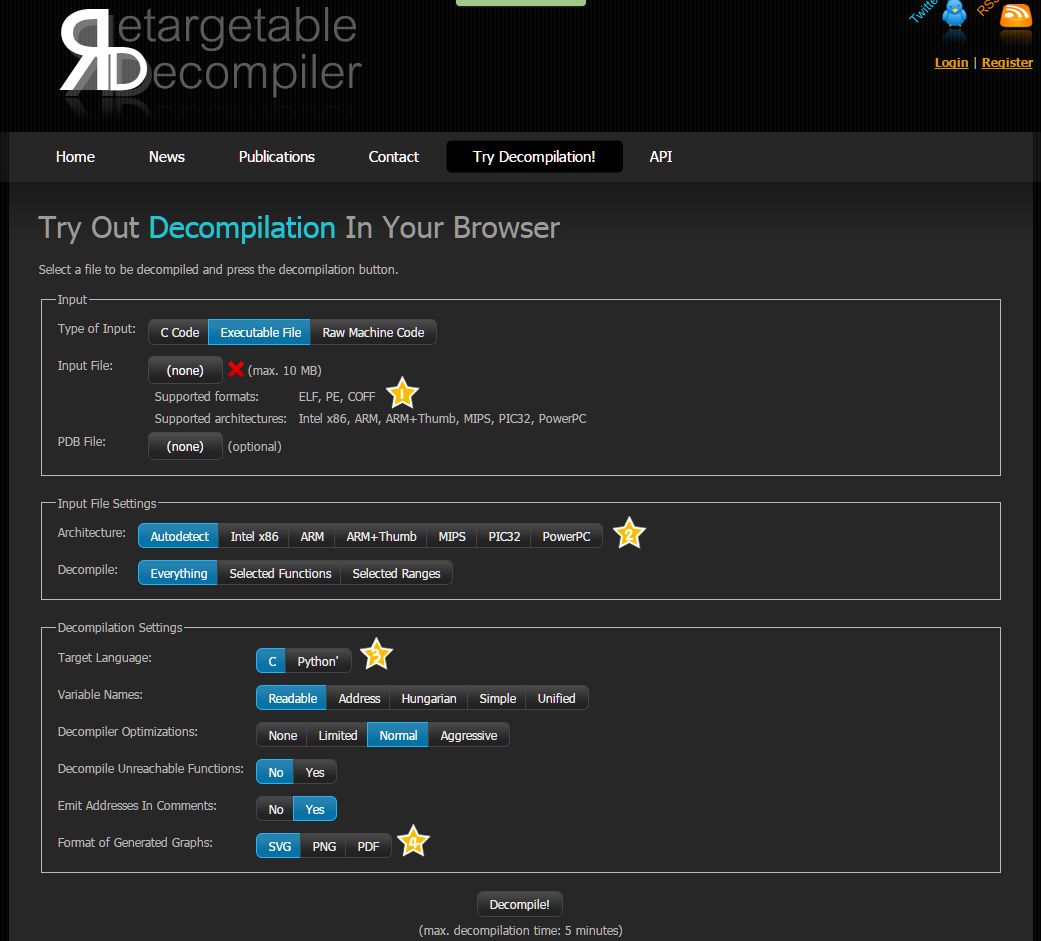This screenshot has height=941, width=1041.
Task: Select No for Decompile Unreachable Functions
Action: click(x=276, y=772)
